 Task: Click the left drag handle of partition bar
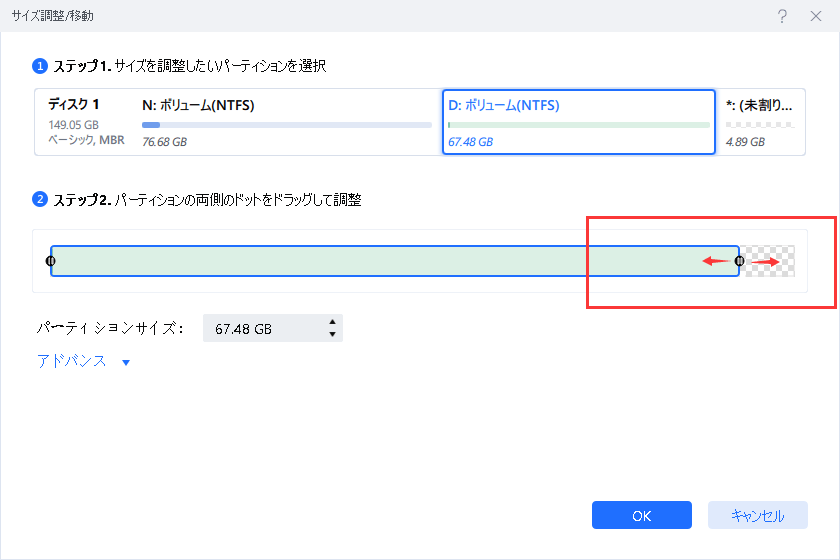pyautogui.click(x=51, y=261)
